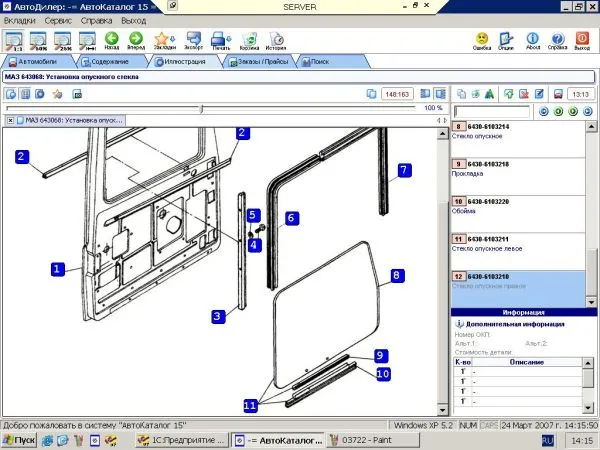Click the Печать printer icon
The image size is (600, 450).
point(221,40)
